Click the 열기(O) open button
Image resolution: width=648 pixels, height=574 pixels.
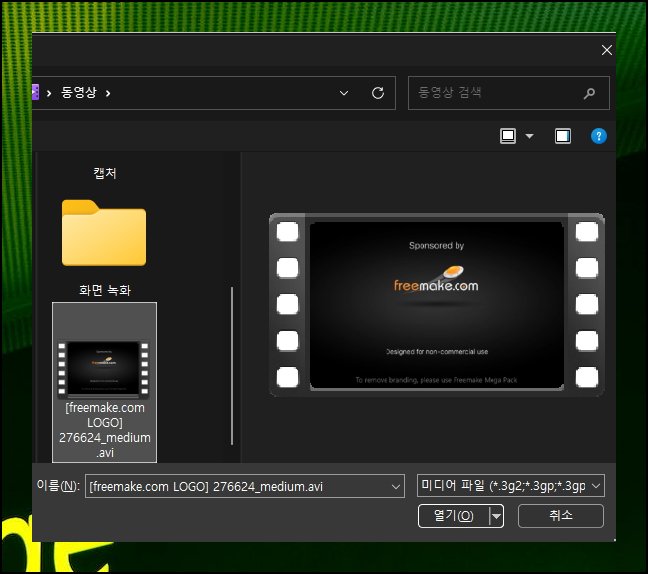click(x=453, y=516)
